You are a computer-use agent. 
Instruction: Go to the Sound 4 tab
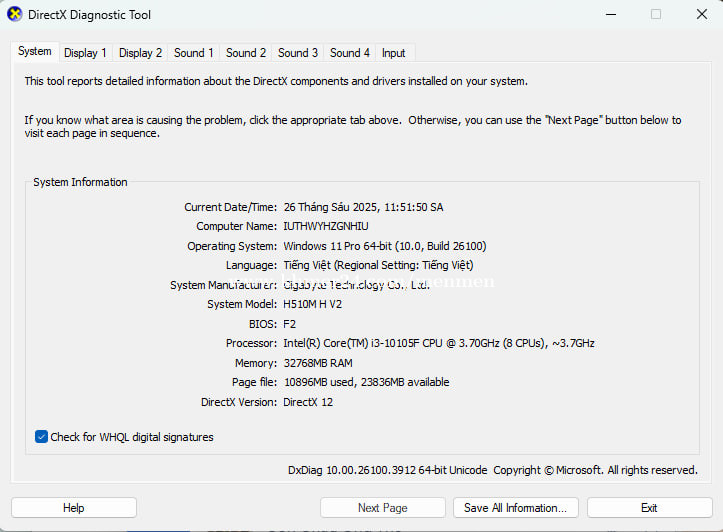pos(350,53)
